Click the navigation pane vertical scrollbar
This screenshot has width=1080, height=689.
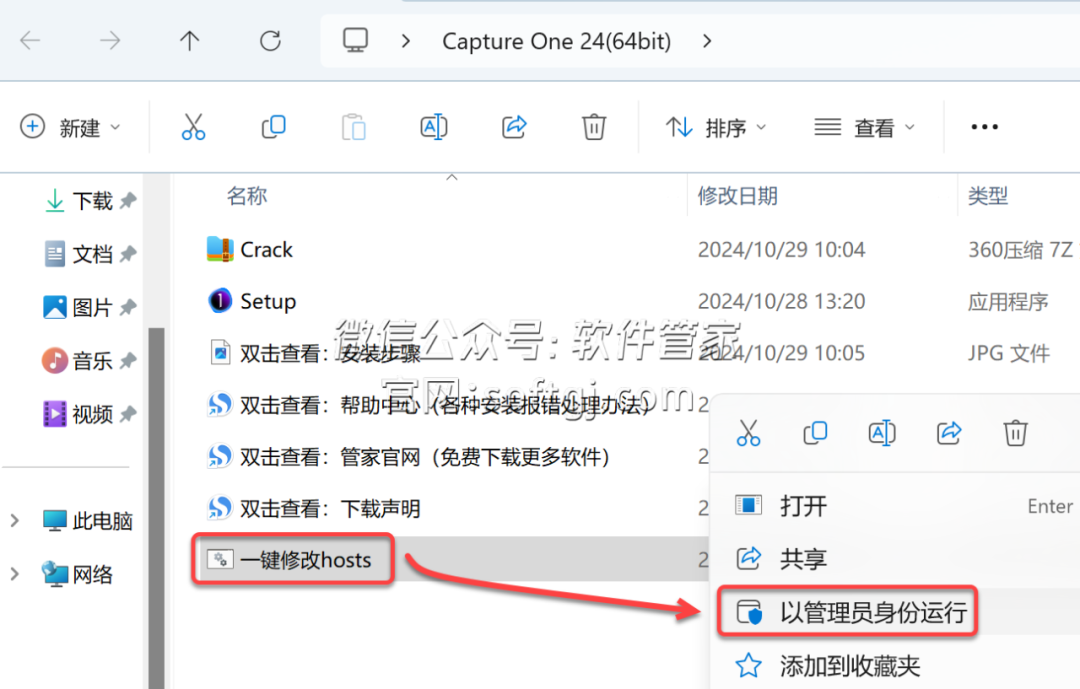pyautogui.click(x=156, y=508)
